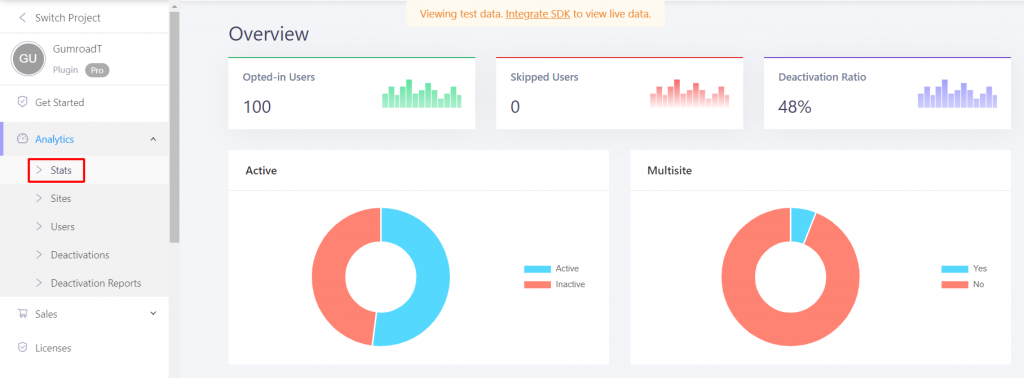This screenshot has height=378, width=1024.
Task: Follow the Integrate SDK link
Action: 538,14
